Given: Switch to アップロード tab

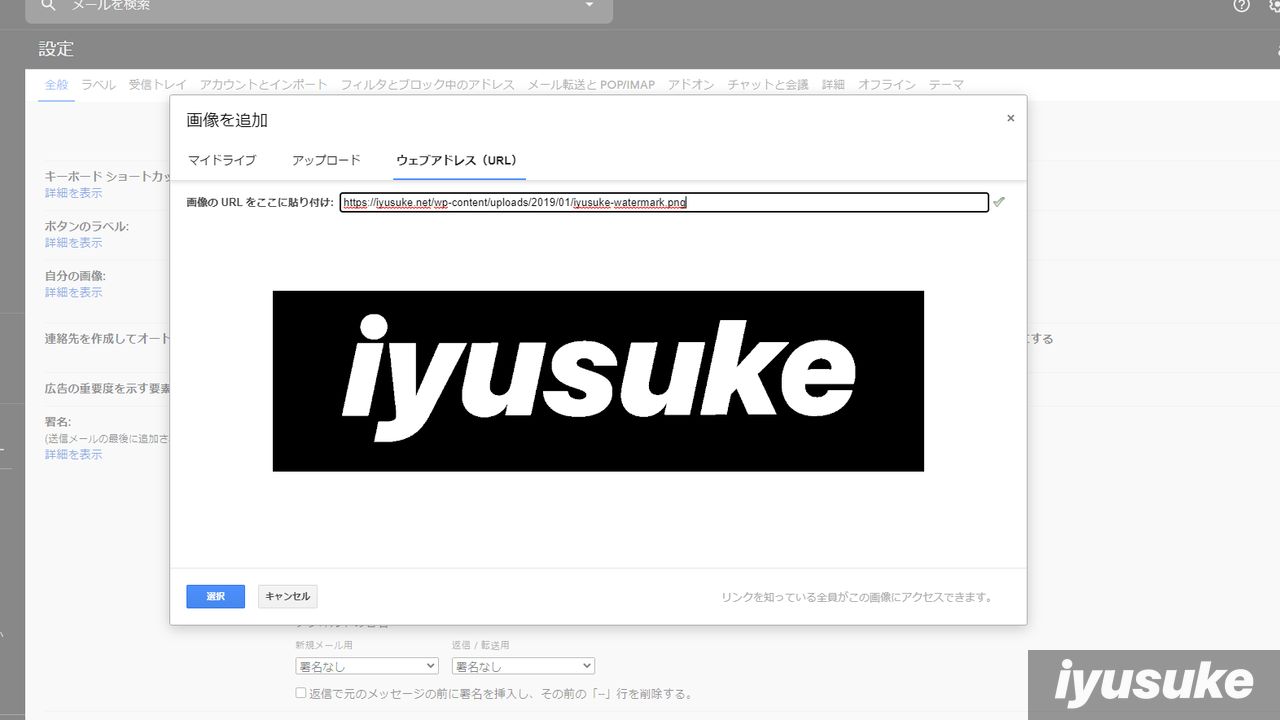Looking at the screenshot, I should coord(326,160).
